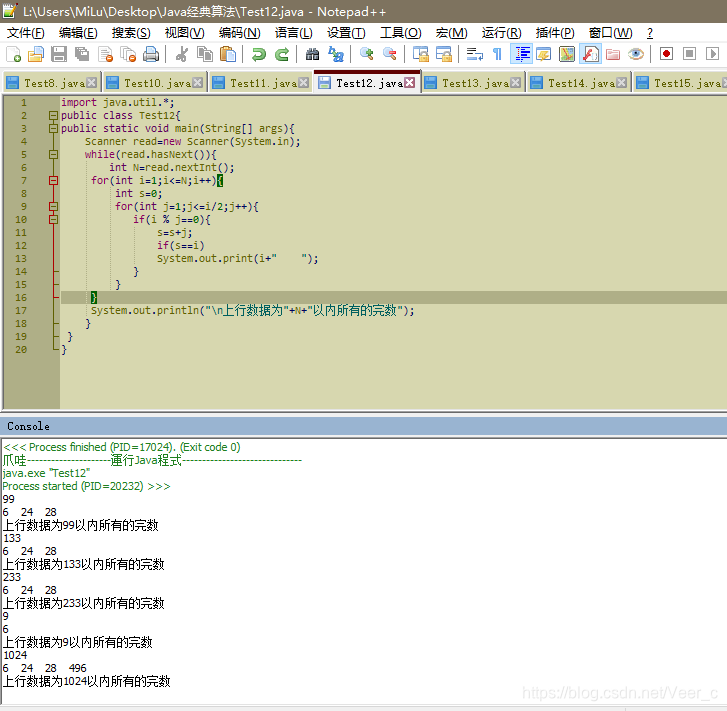This screenshot has height=711, width=727.
Task: Create a new file with the New icon
Action: pos(13,54)
